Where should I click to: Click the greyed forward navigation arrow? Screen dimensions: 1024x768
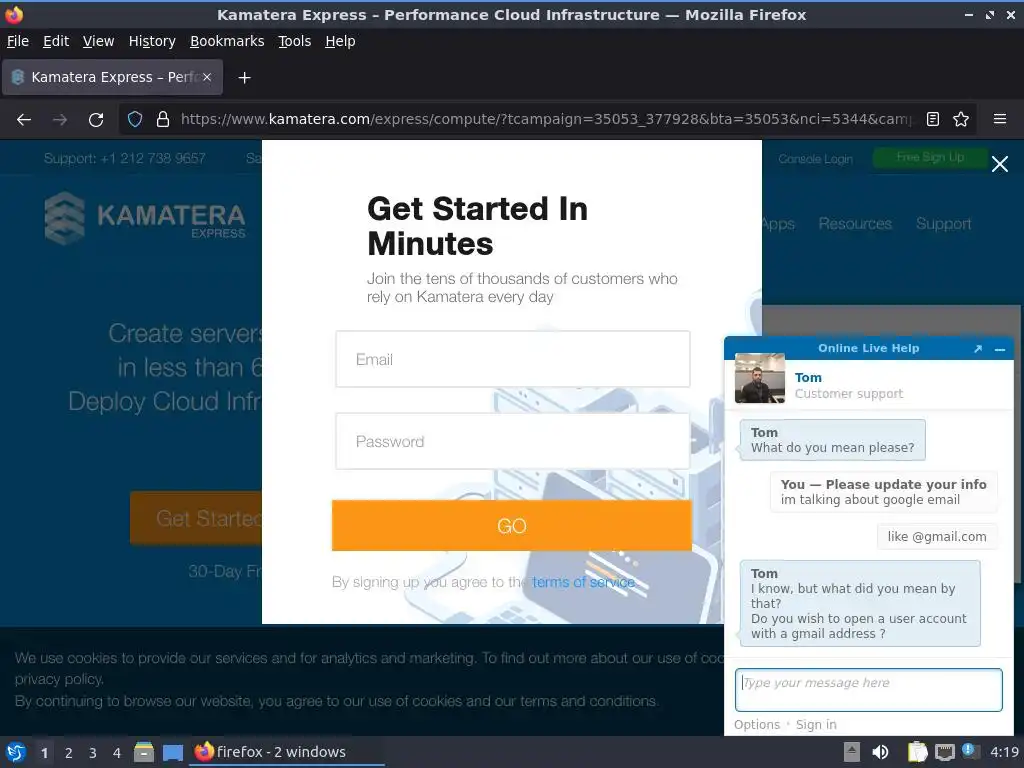coord(60,120)
